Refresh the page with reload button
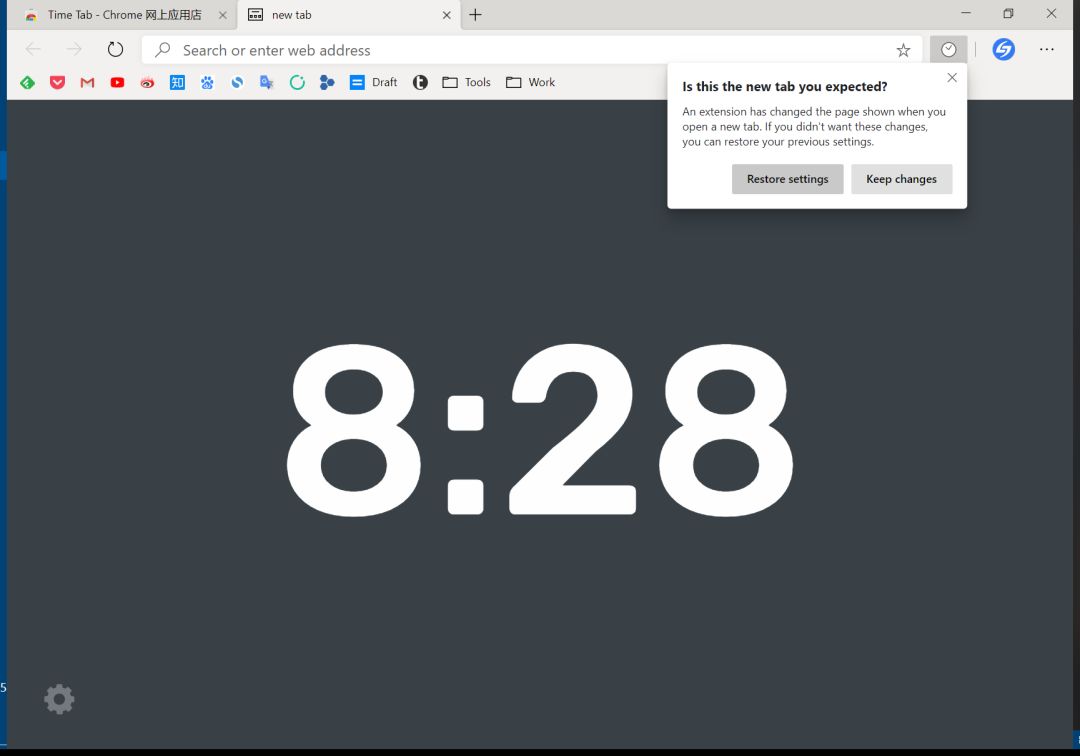This screenshot has height=756, width=1080. [x=115, y=50]
